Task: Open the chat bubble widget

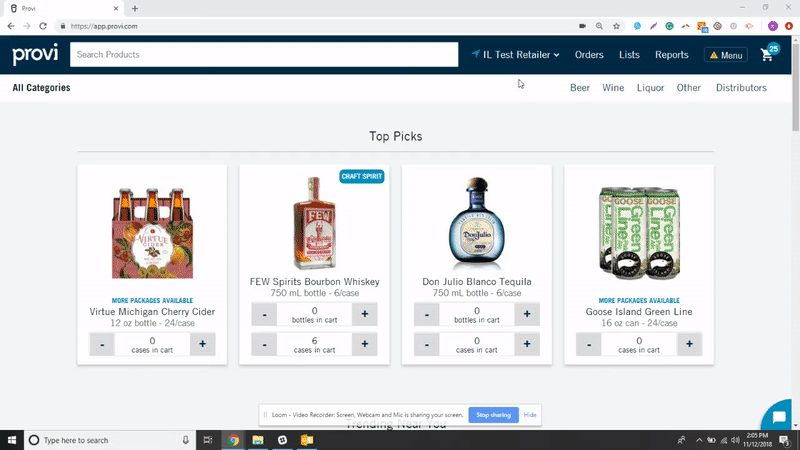Action: [779, 417]
